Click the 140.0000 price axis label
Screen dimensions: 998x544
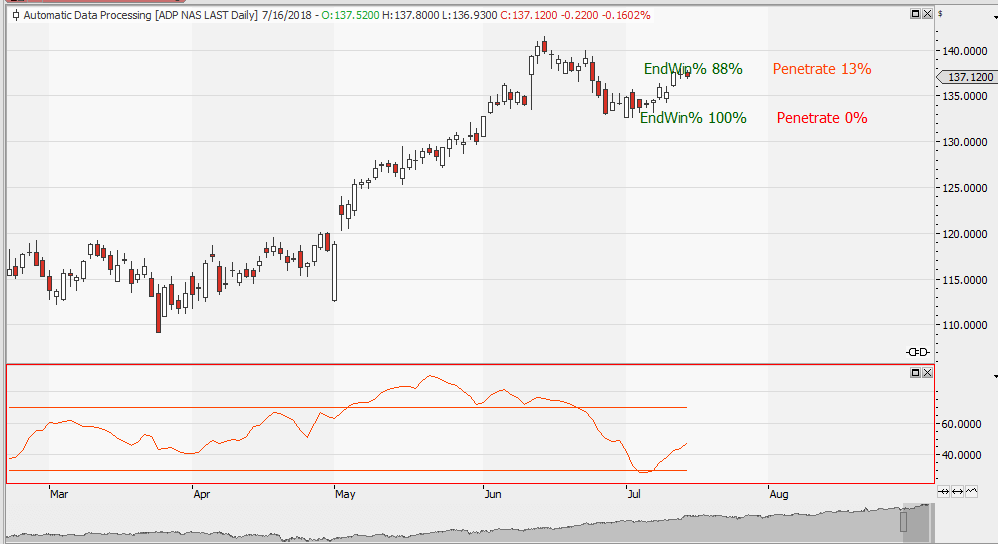pos(964,51)
